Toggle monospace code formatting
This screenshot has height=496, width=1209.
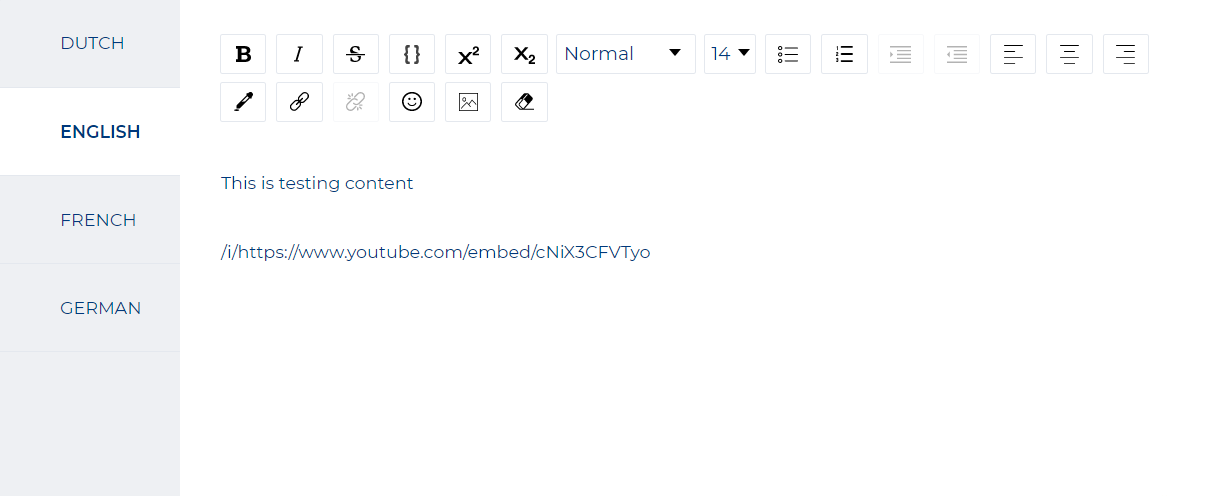pyautogui.click(x=412, y=54)
